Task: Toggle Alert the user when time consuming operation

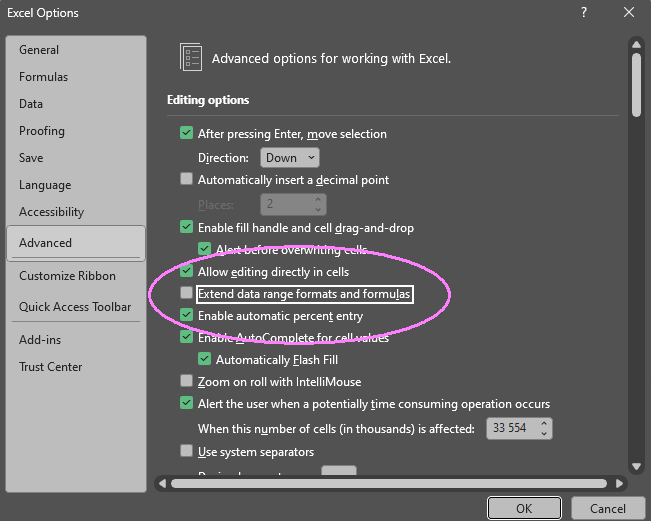Action: coord(186,403)
